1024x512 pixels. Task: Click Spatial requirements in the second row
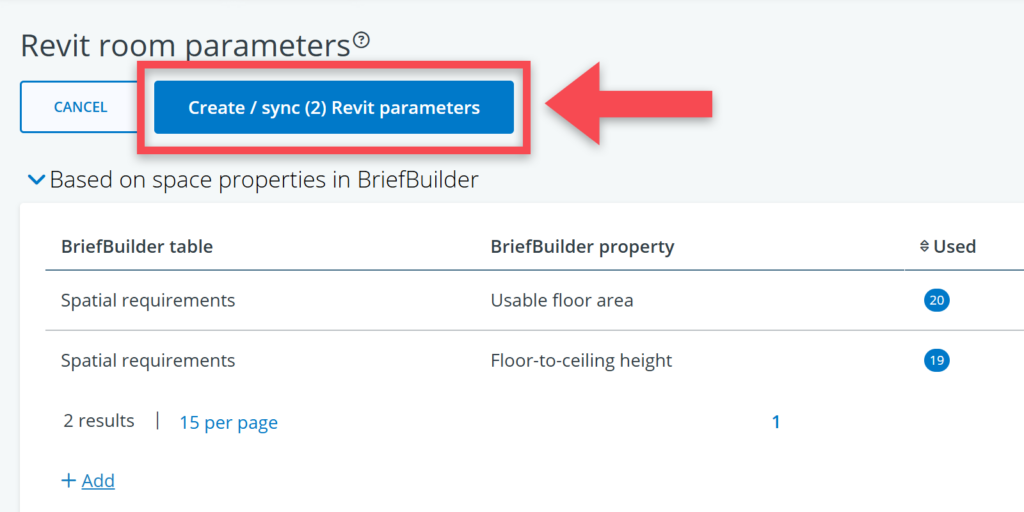[148, 360]
